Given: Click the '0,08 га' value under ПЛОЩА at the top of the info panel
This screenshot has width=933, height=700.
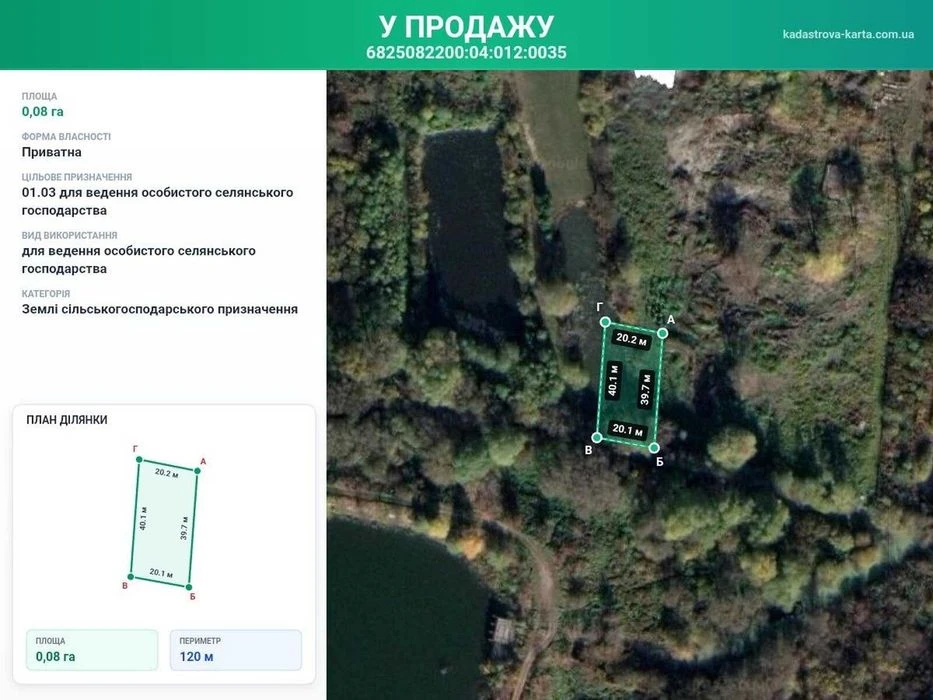Looking at the screenshot, I should (42, 111).
